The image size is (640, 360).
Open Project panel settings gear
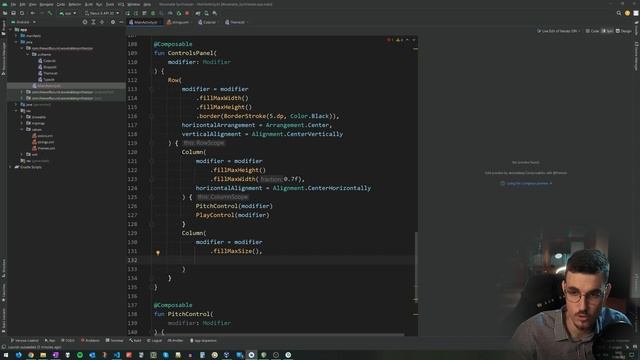pyautogui.click(x=113, y=22)
